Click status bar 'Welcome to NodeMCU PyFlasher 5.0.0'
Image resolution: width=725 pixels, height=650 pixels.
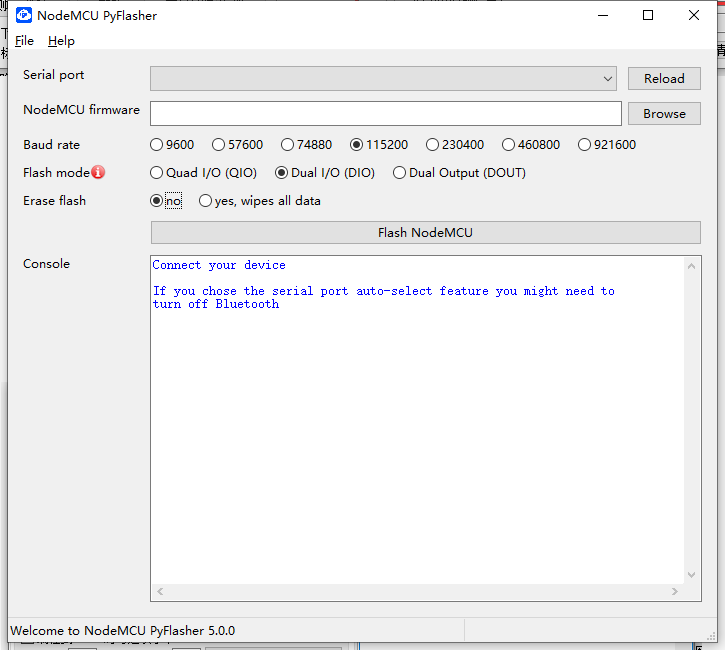coord(123,631)
